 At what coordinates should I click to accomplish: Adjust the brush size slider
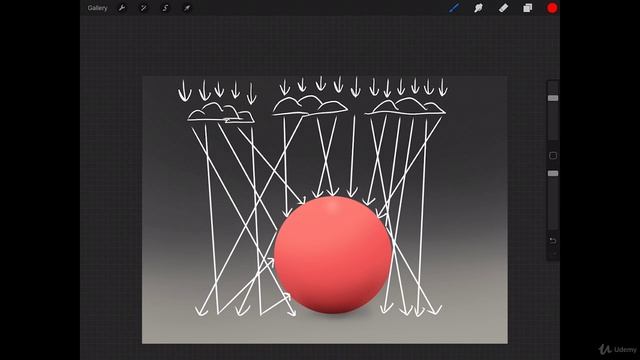(553, 98)
